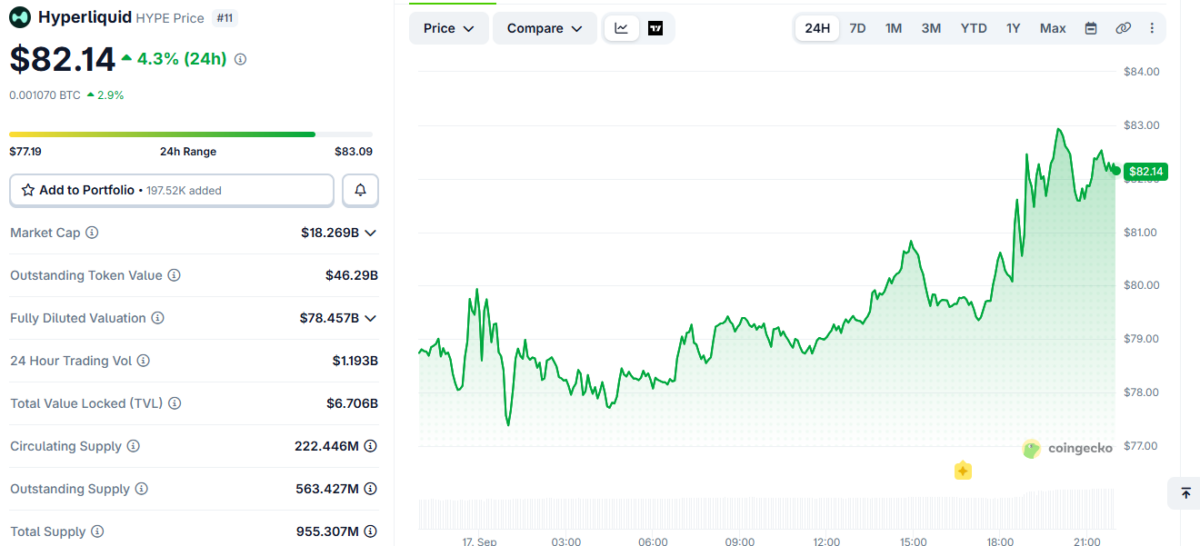1200x546 pixels.
Task: Open Outstanding Token Value info icon
Action: (174, 275)
